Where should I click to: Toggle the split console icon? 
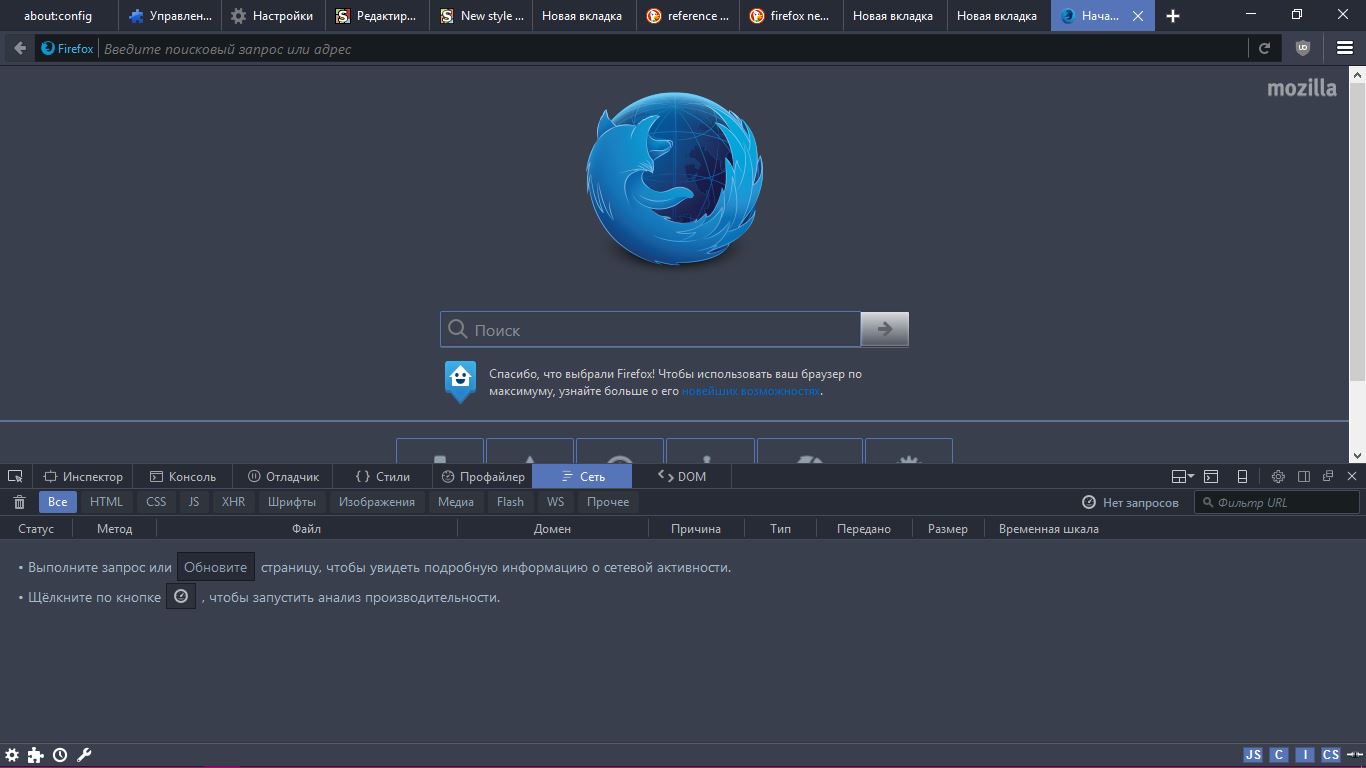click(1211, 477)
